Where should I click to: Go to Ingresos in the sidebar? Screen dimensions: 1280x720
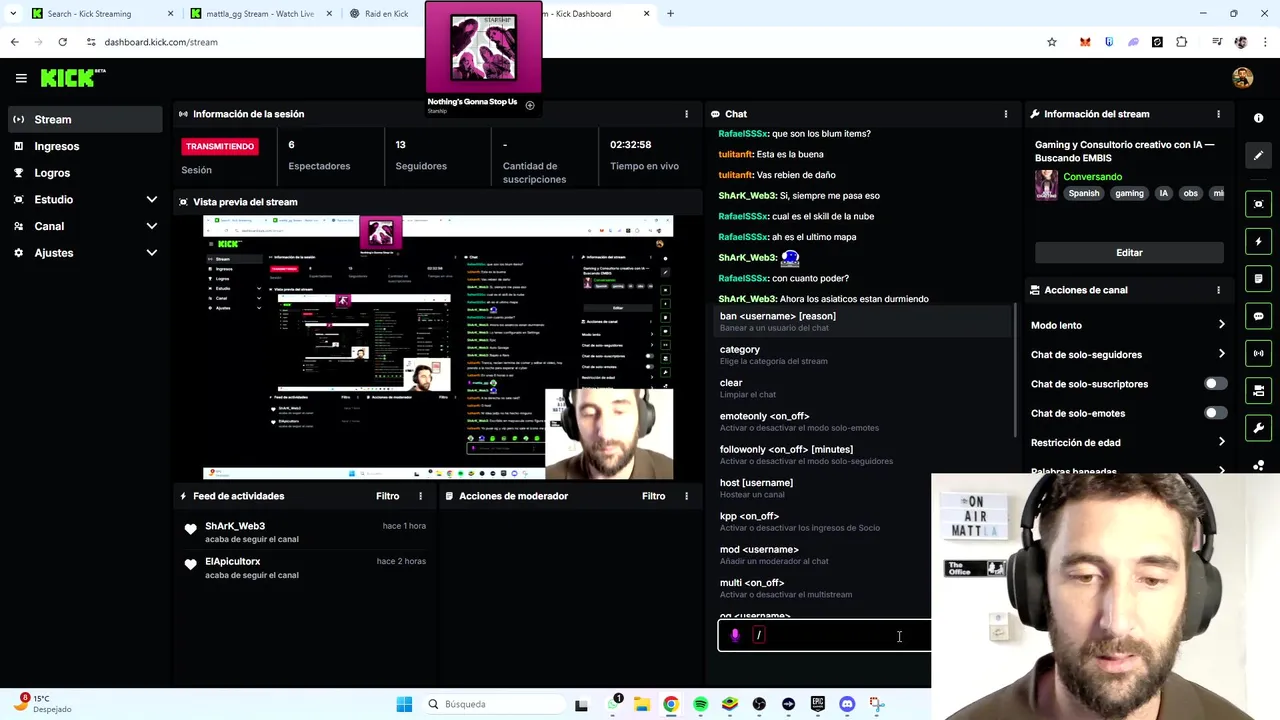[x=85, y=146]
